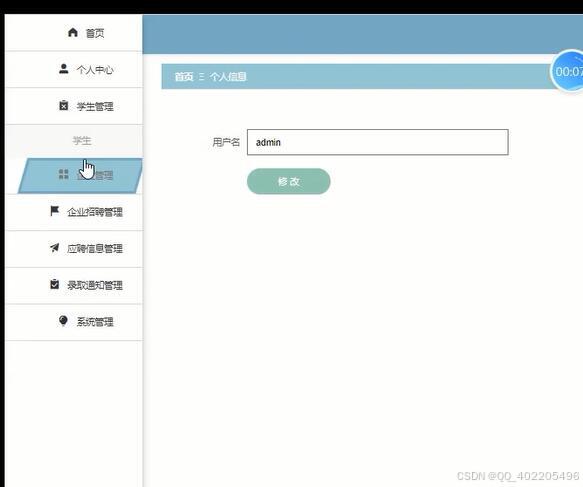Click the blue round timer overlay
Screen dimensions: 583x487
(567, 71)
